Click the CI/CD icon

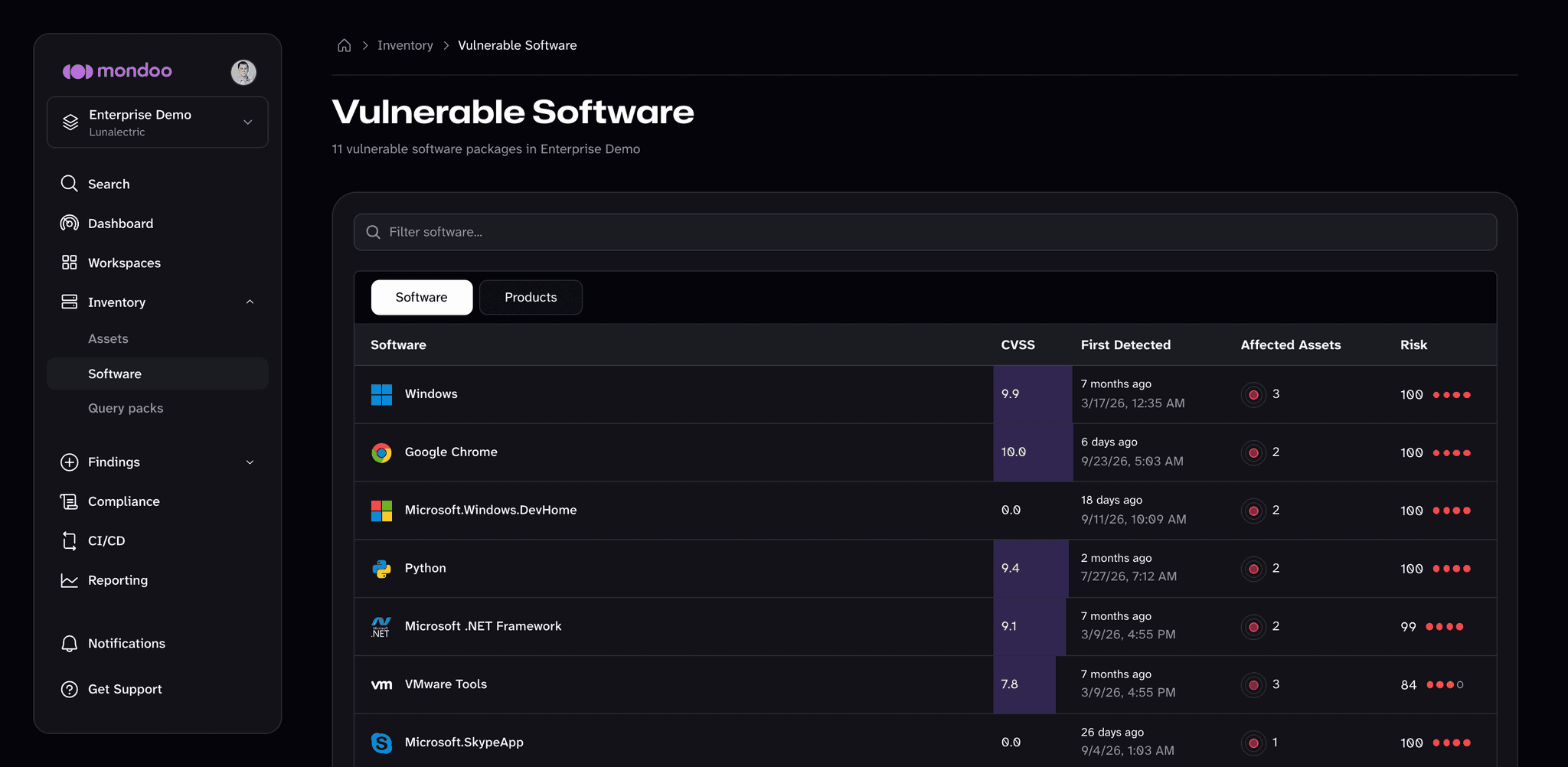(69, 540)
